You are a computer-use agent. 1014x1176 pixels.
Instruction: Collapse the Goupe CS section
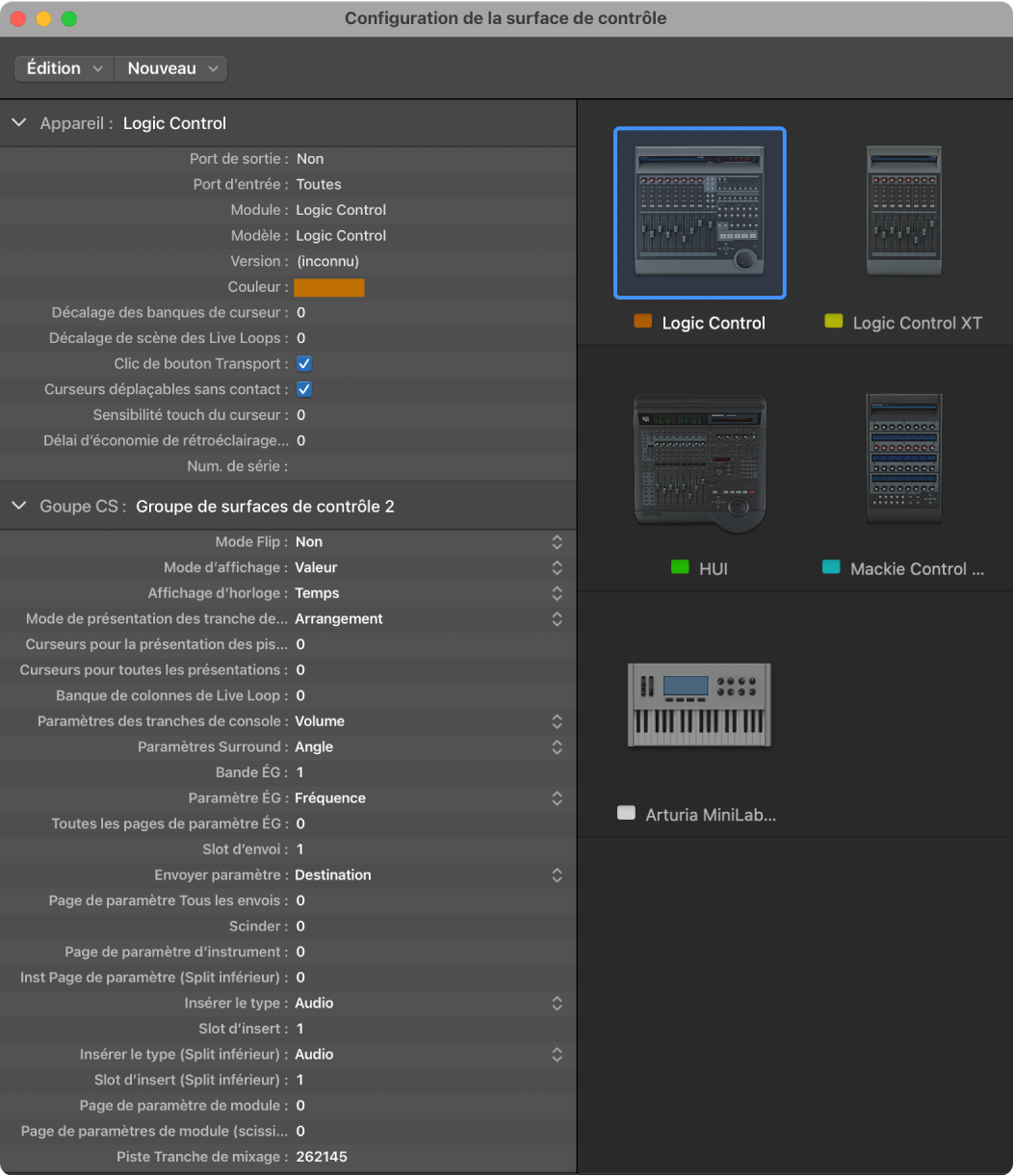coord(19,507)
